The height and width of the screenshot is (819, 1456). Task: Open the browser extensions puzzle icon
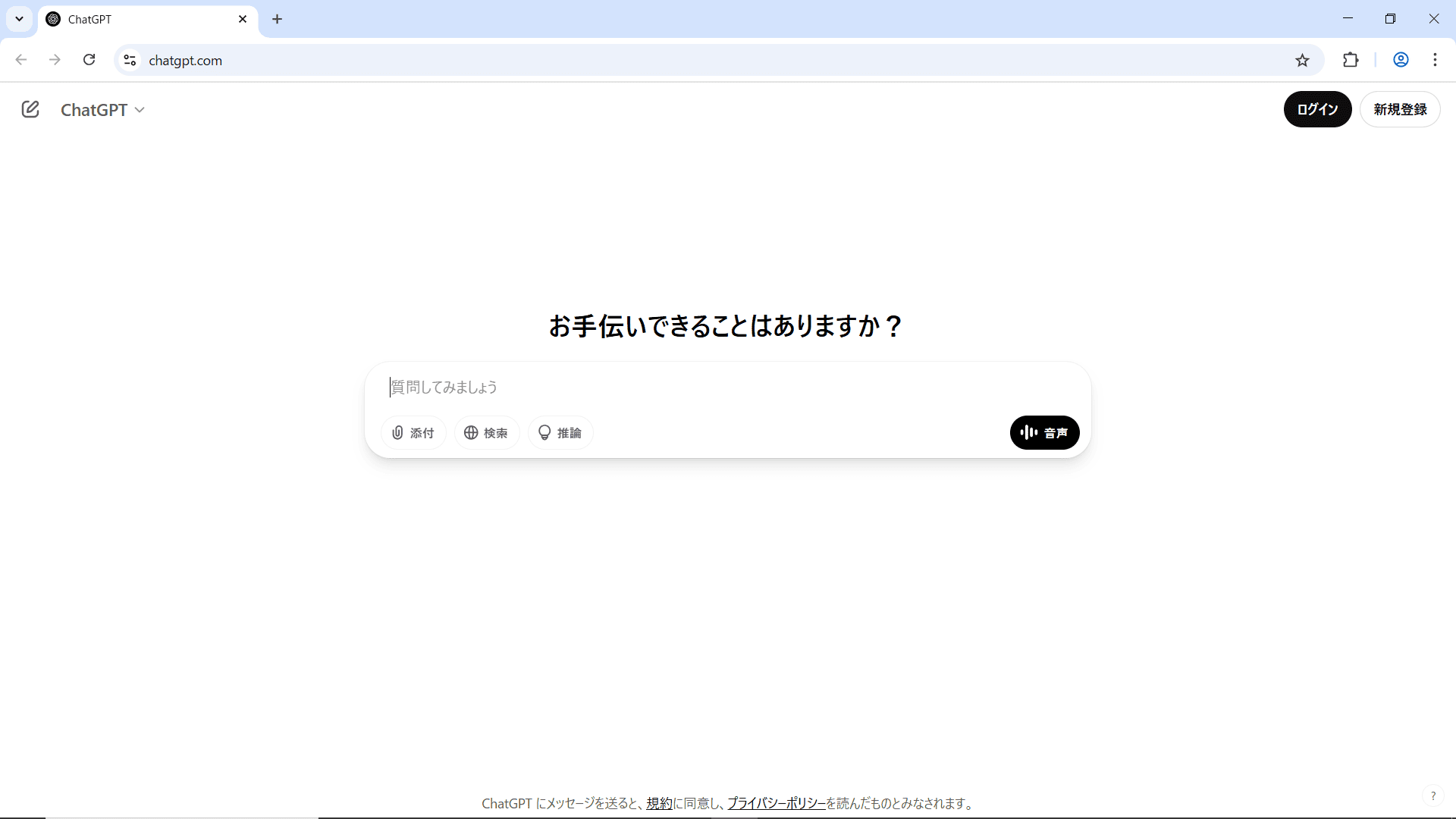1351,60
